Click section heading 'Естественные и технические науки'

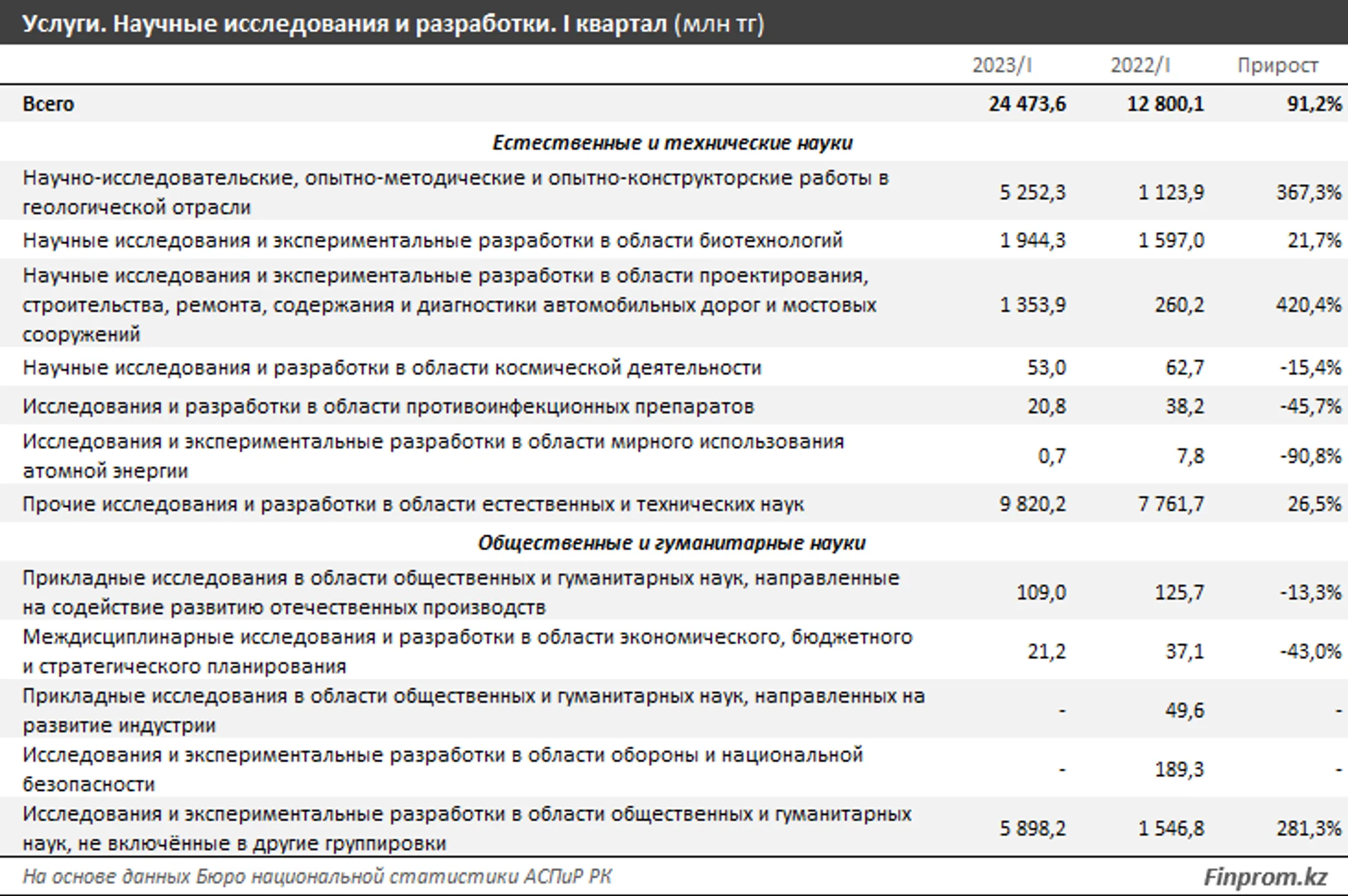[673, 142]
